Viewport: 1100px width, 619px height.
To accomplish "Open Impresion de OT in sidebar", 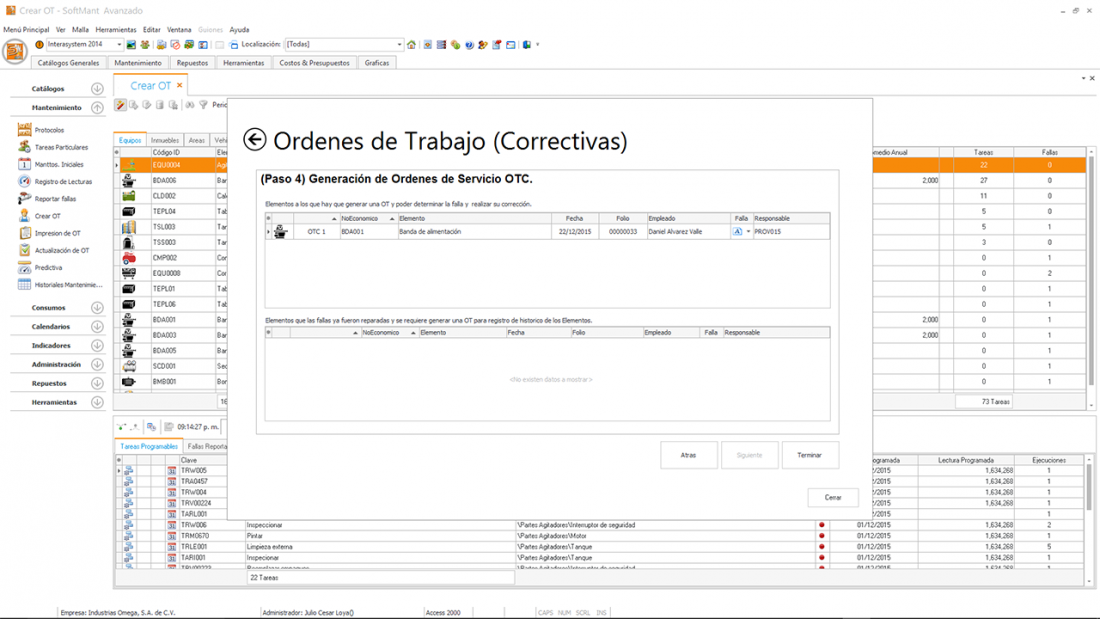I will pyautogui.click(x=57, y=233).
